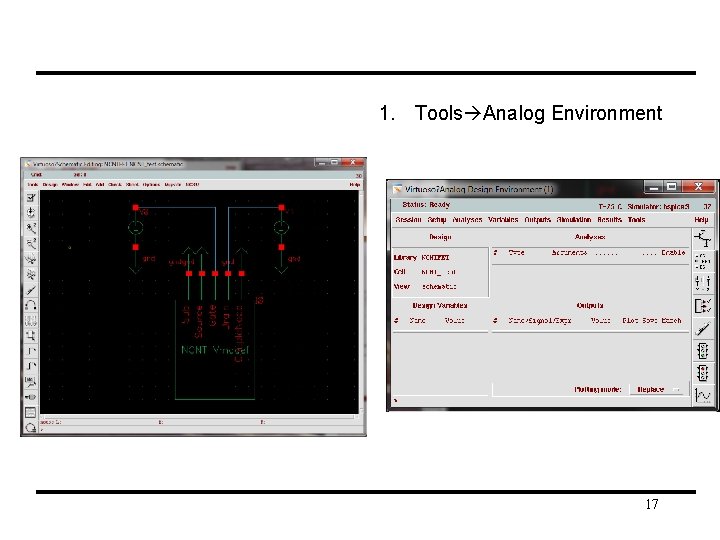Click the Simulator name text in status line
The image size is (720, 540).
pyautogui.click(x=658, y=207)
